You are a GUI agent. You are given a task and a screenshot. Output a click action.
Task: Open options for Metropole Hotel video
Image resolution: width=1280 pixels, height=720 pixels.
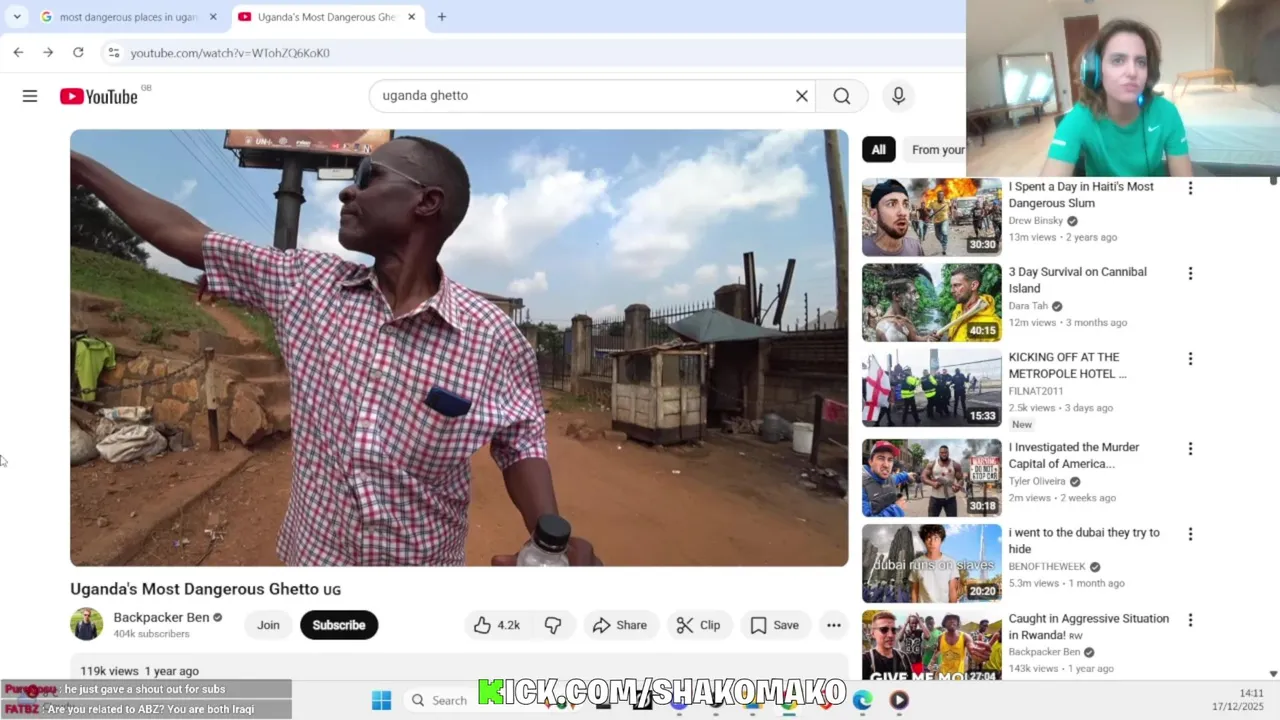click(x=1190, y=358)
